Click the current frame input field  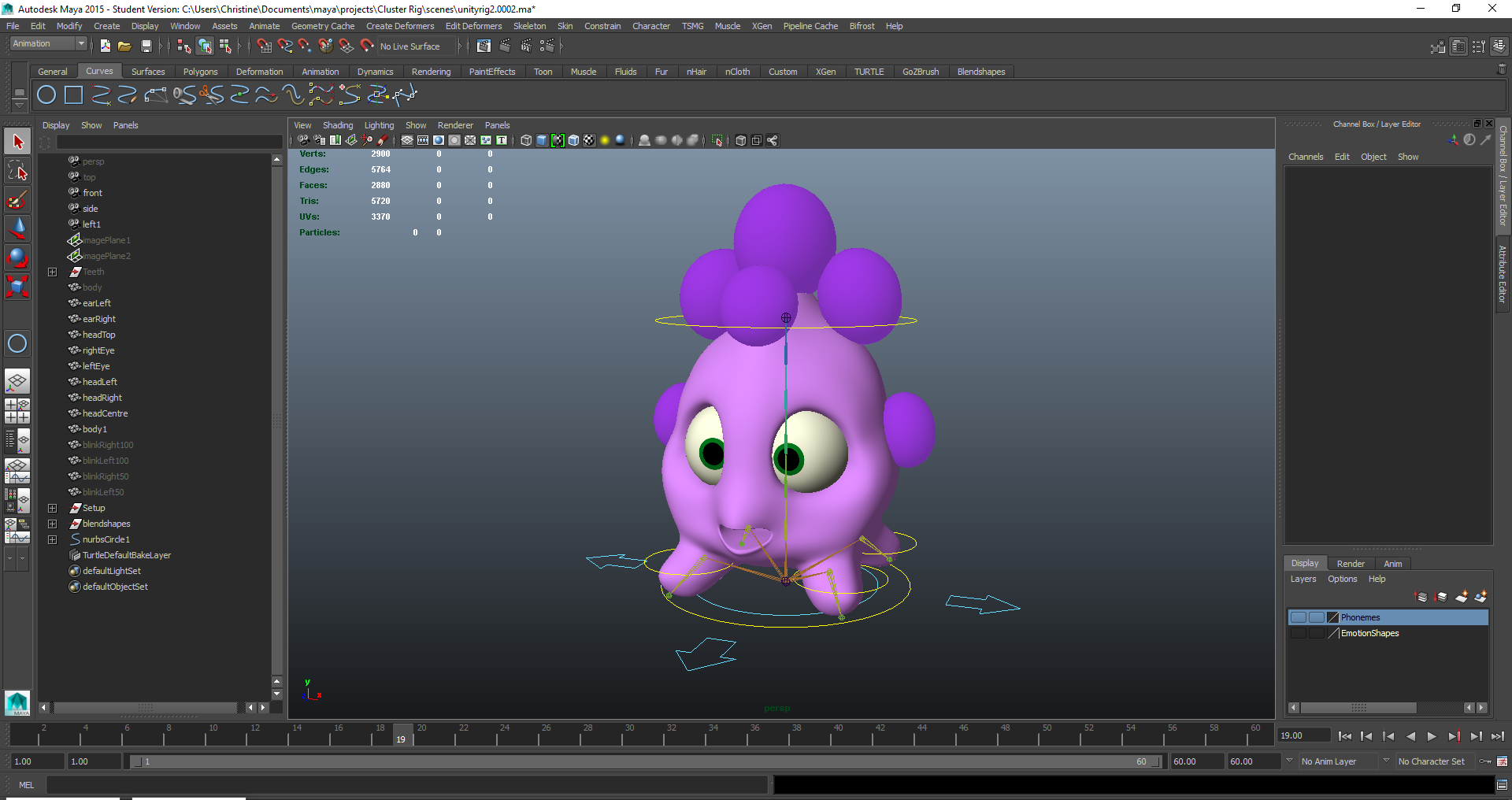click(1303, 735)
